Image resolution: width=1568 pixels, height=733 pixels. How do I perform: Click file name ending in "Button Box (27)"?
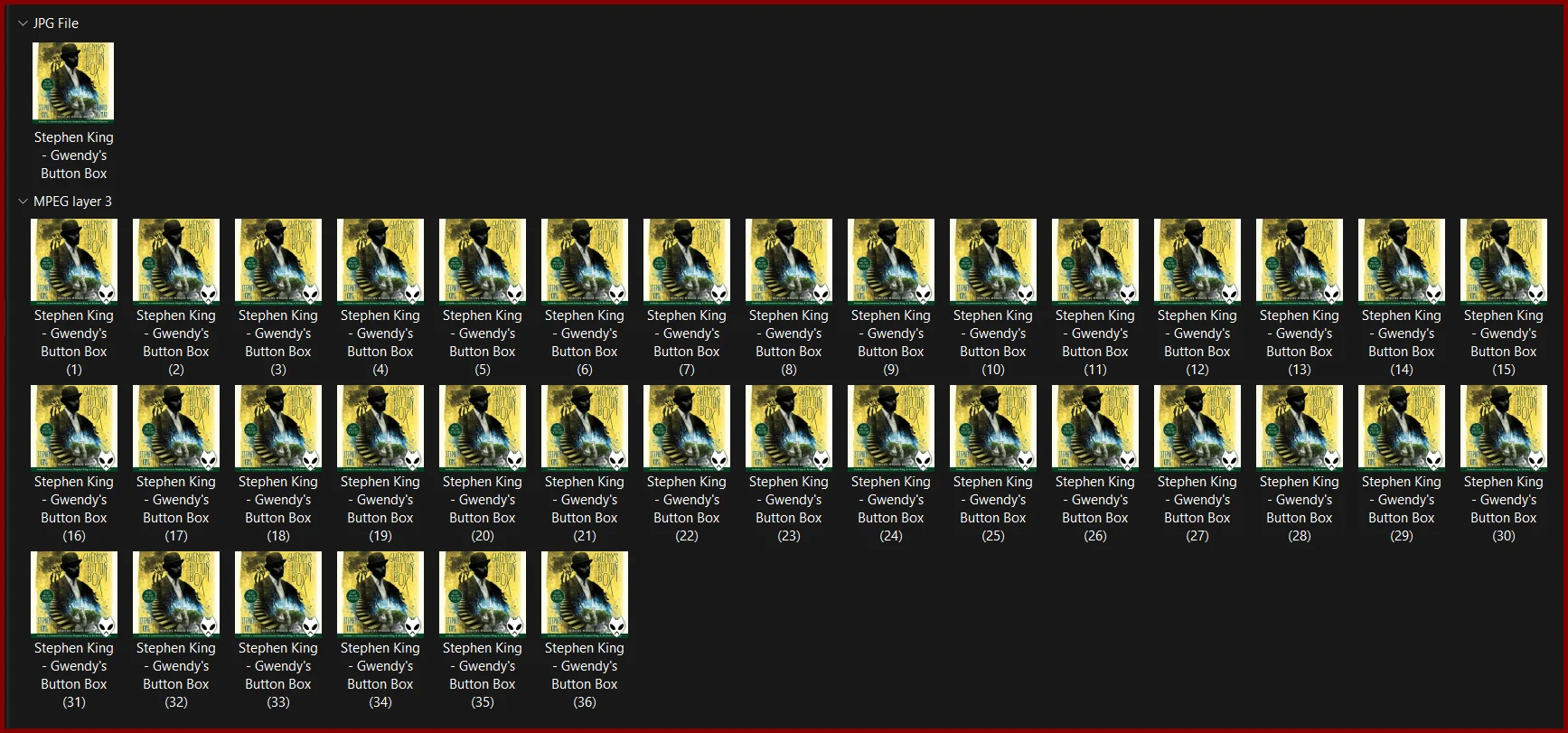coord(1197,509)
